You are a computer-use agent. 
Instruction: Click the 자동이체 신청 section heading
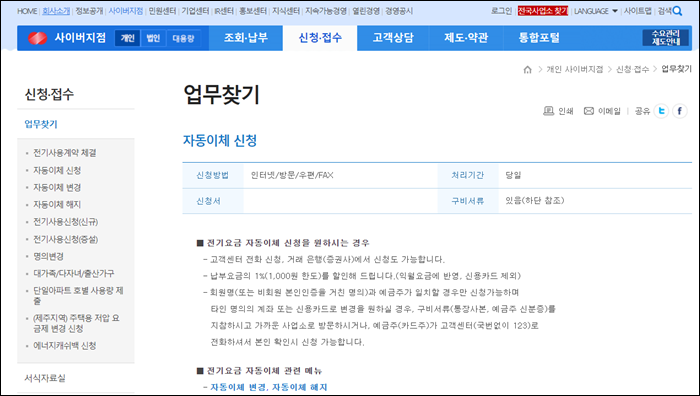[220, 141]
